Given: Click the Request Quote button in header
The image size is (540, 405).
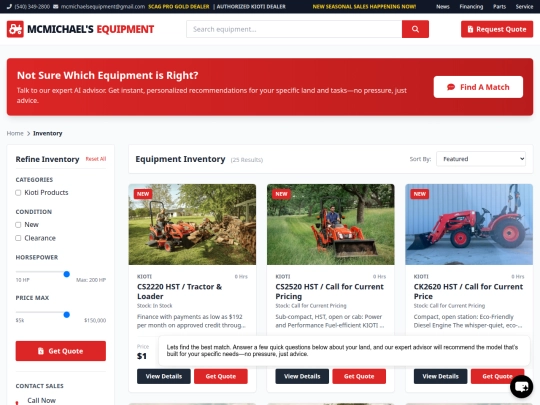Looking at the screenshot, I should [497, 29].
